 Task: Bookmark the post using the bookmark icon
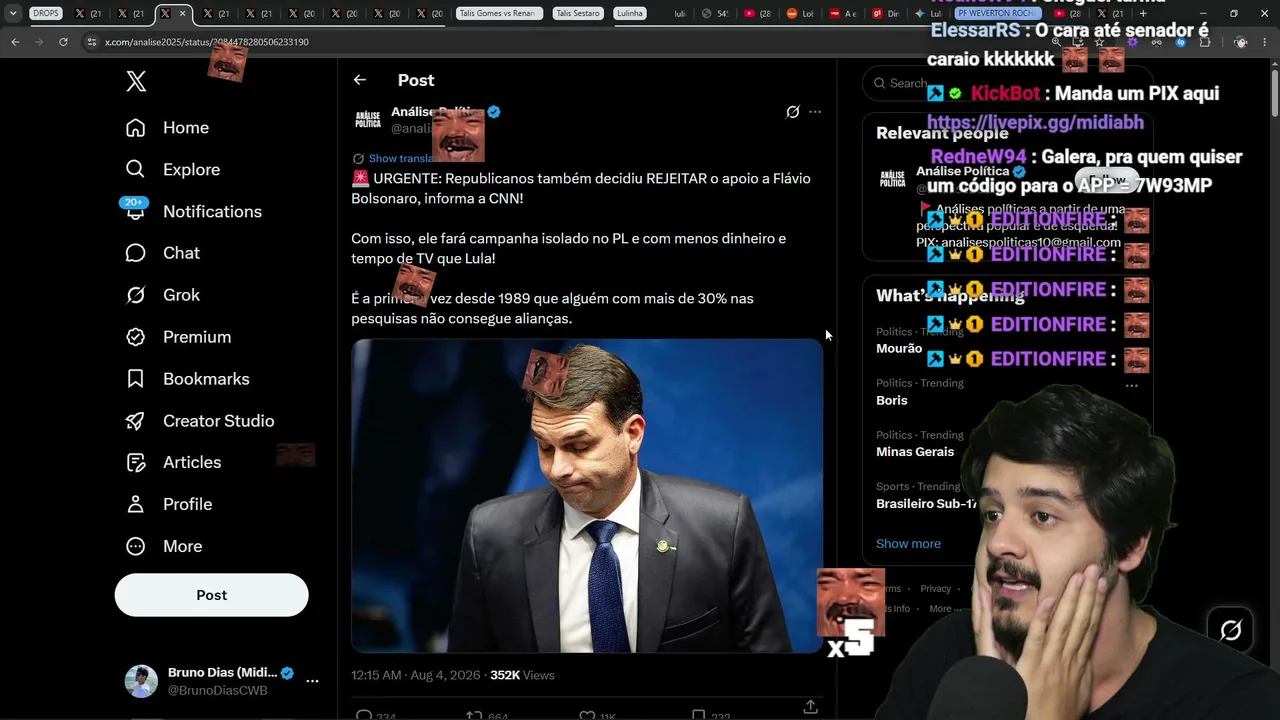tap(699, 715)
